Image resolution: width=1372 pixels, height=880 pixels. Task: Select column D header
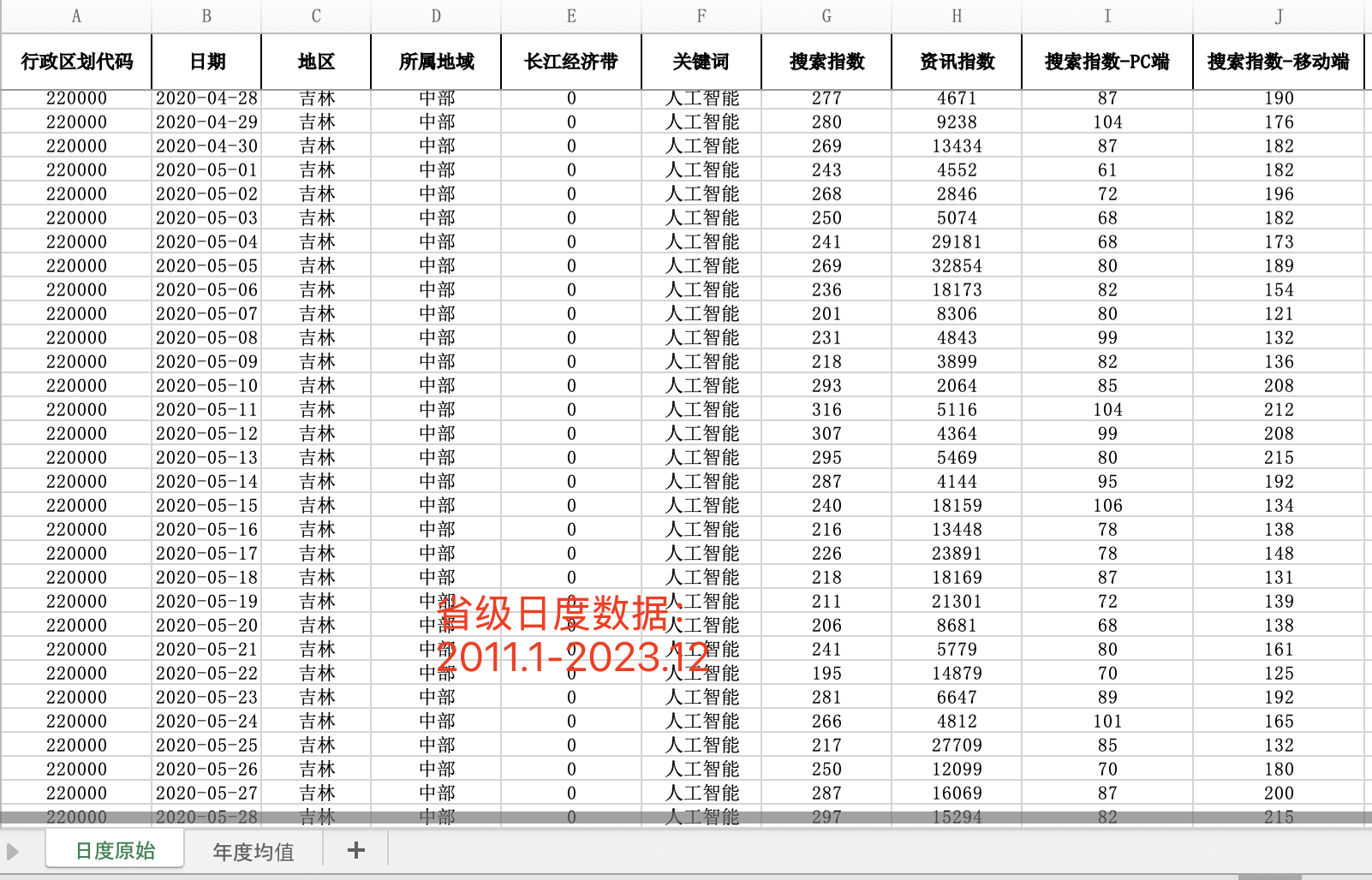[436, 16]
